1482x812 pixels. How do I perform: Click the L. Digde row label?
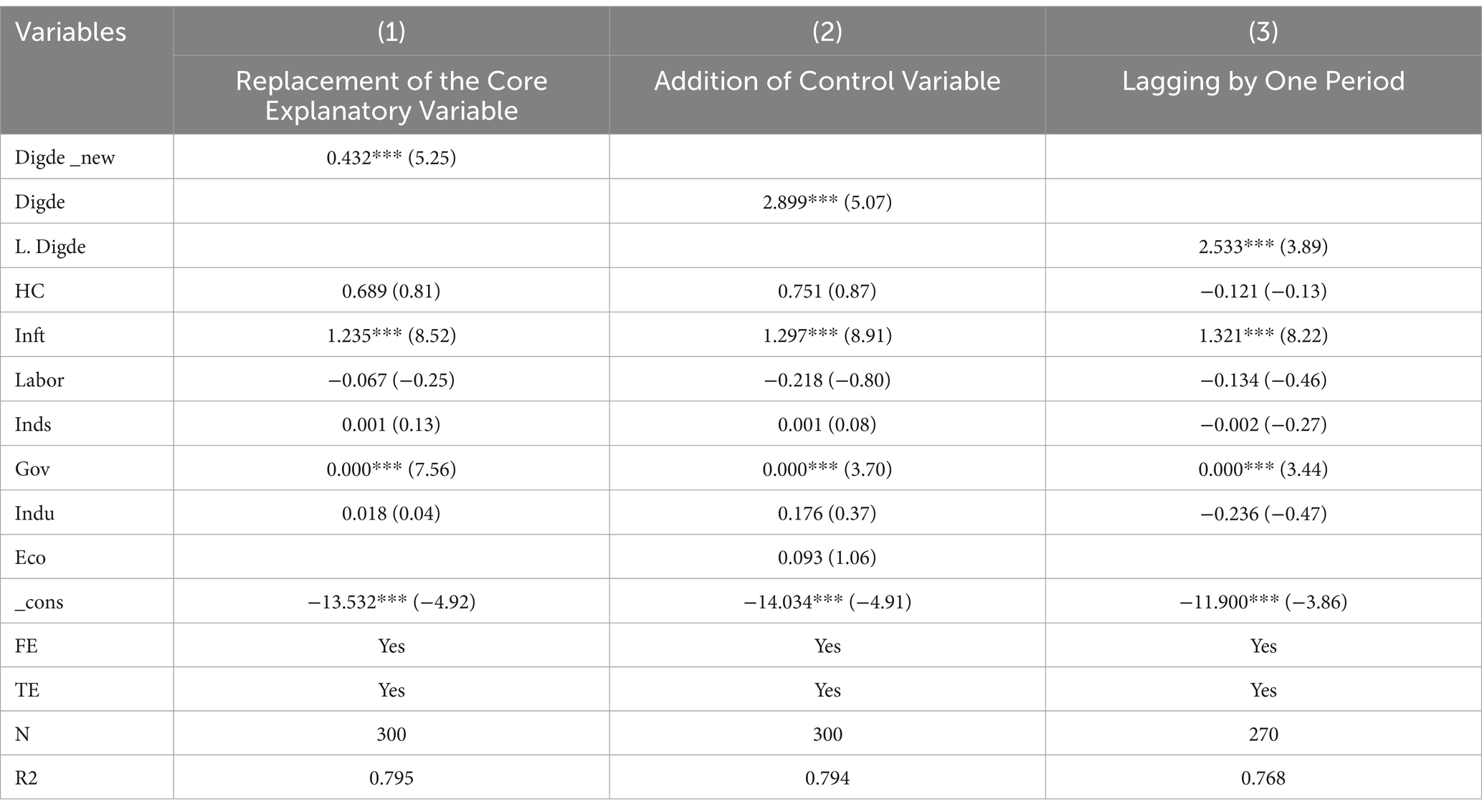pyautogui.click(x=50, y=247)
